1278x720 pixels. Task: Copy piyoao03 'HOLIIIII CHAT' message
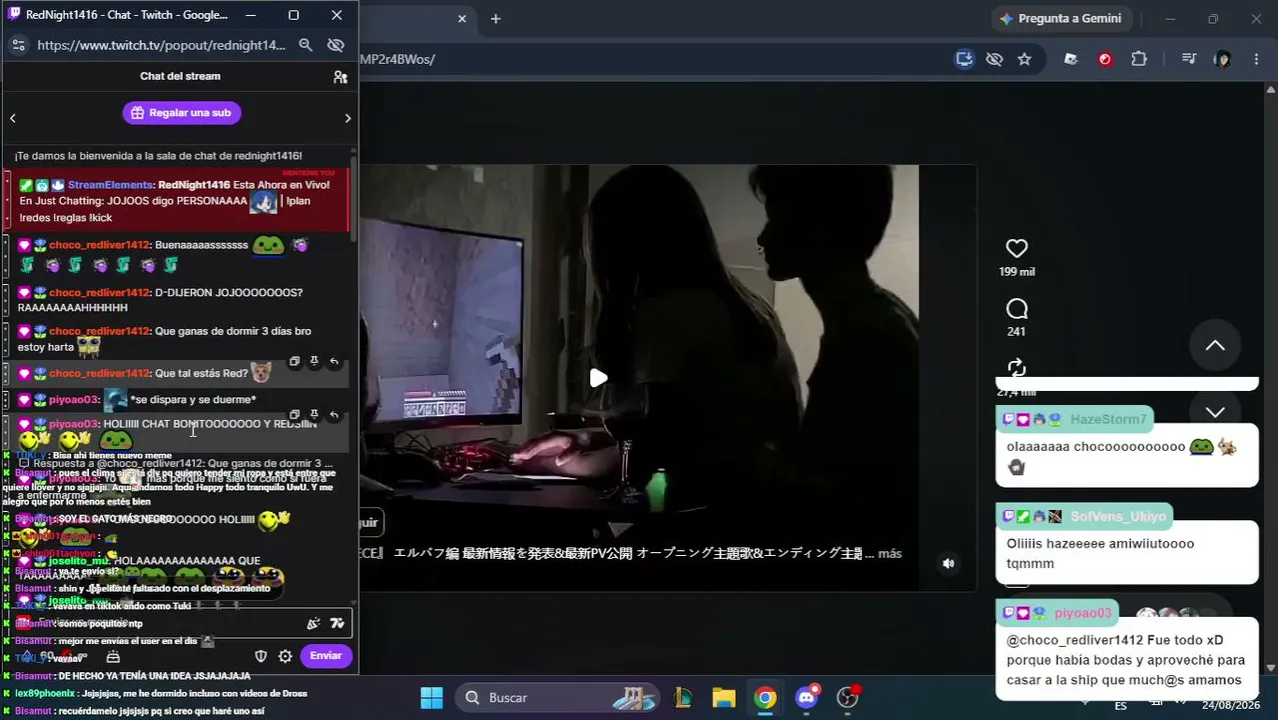point(294,414)
